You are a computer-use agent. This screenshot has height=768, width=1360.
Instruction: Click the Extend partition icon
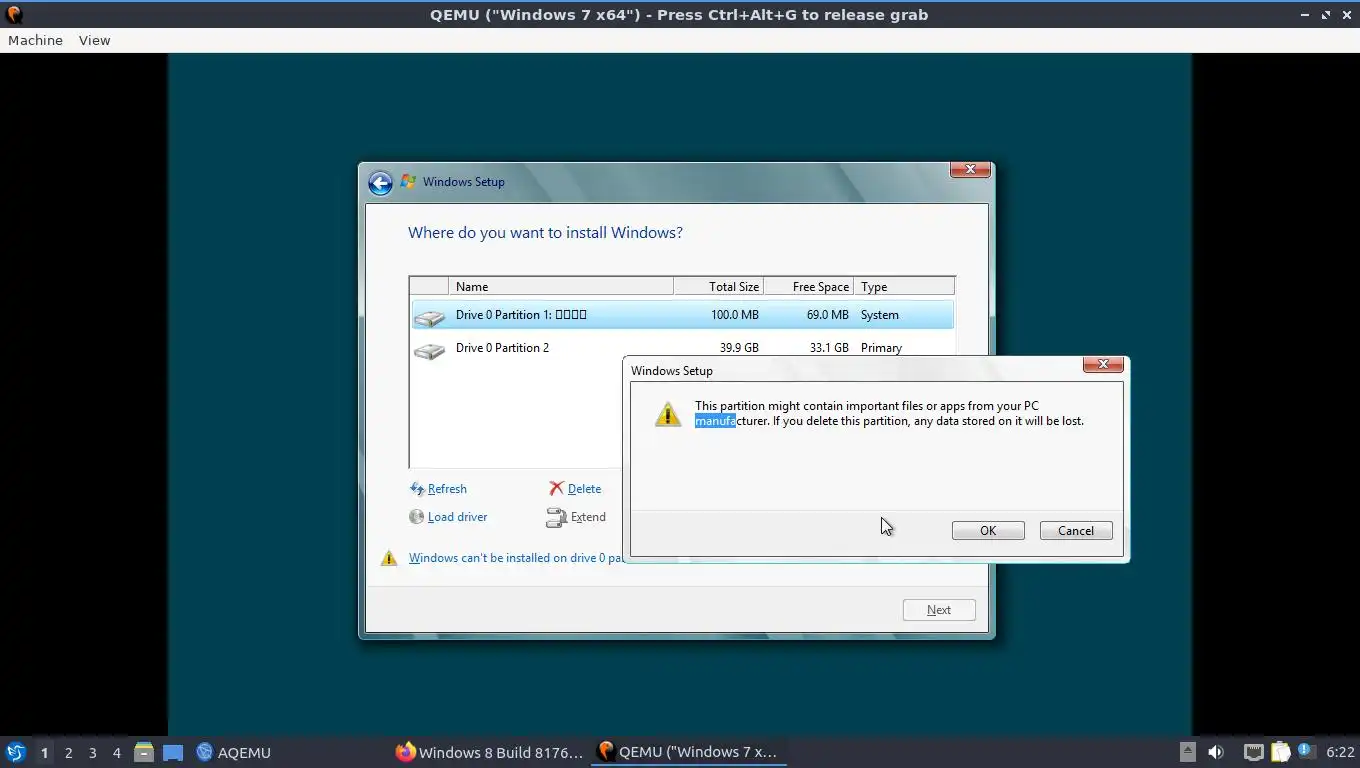click(x=556, y=517)
